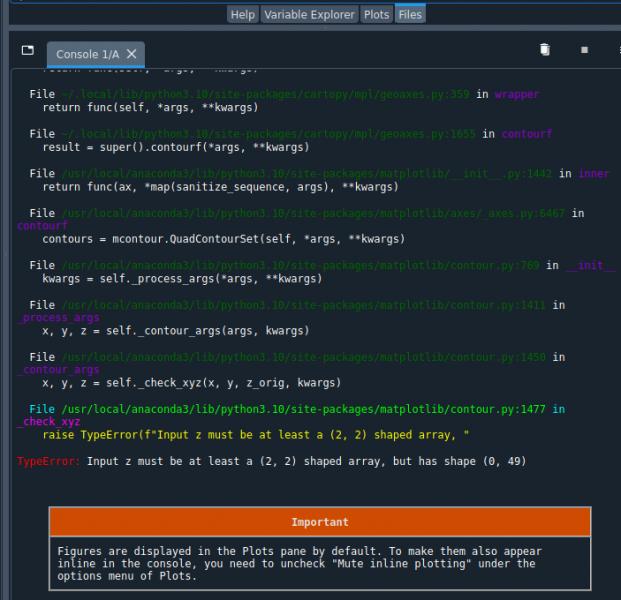The height and width of the screenshot is (600, 621).
Task: Open the Variable Explorer tab
Action: coord(309,14)
